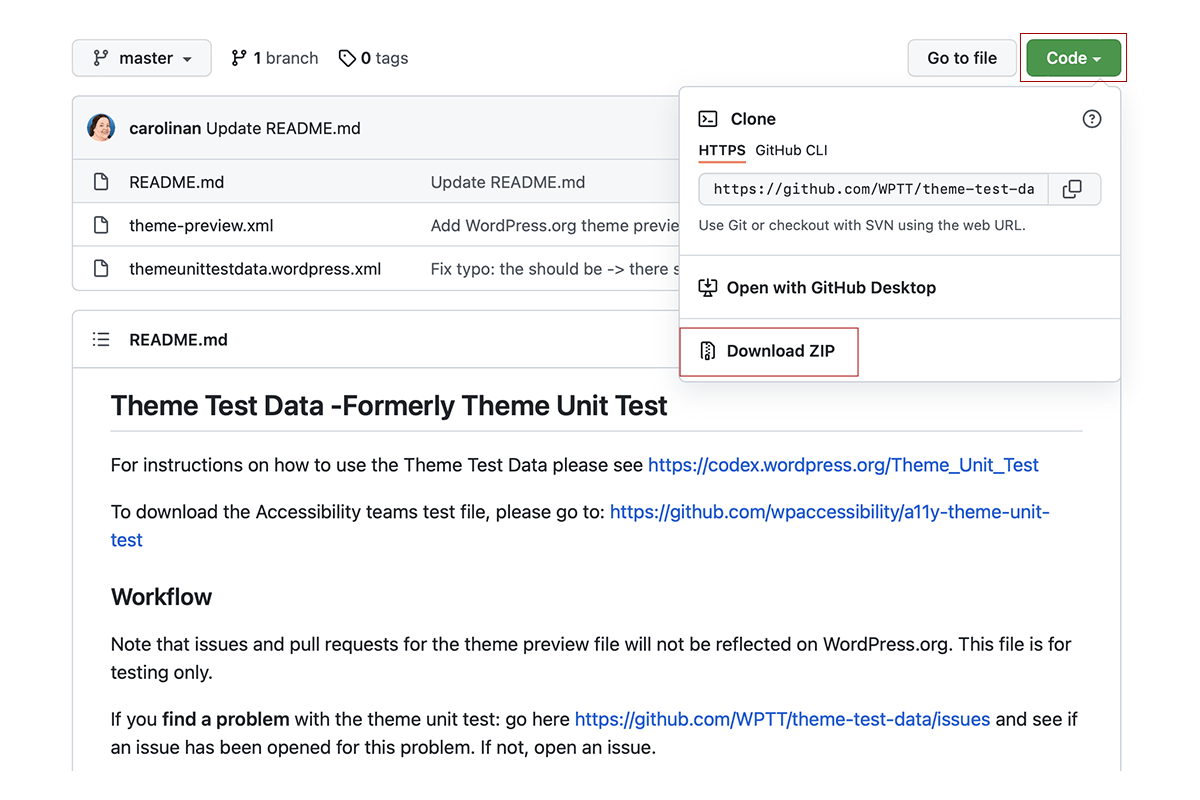Click the Workflow heading

[162, 597]
